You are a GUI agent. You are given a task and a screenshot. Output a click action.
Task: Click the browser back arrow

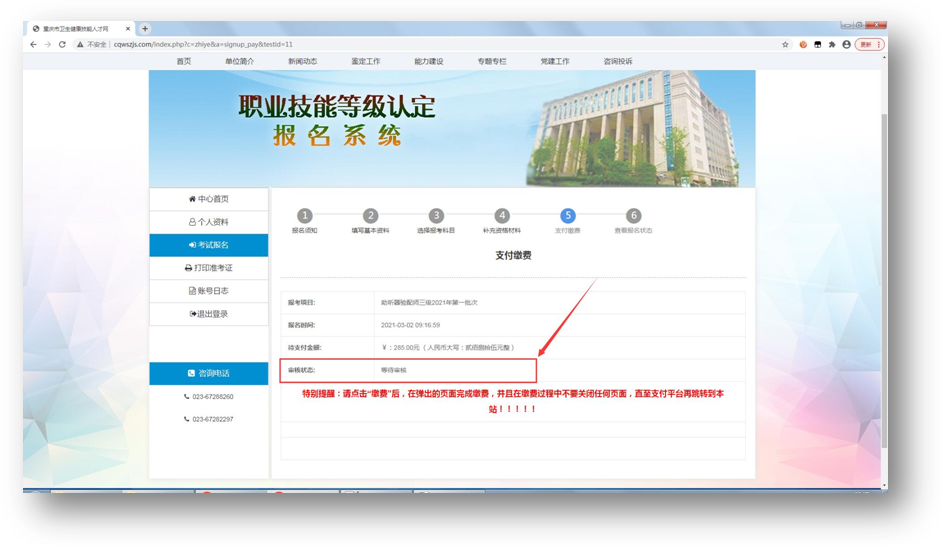tap(33, 45)
